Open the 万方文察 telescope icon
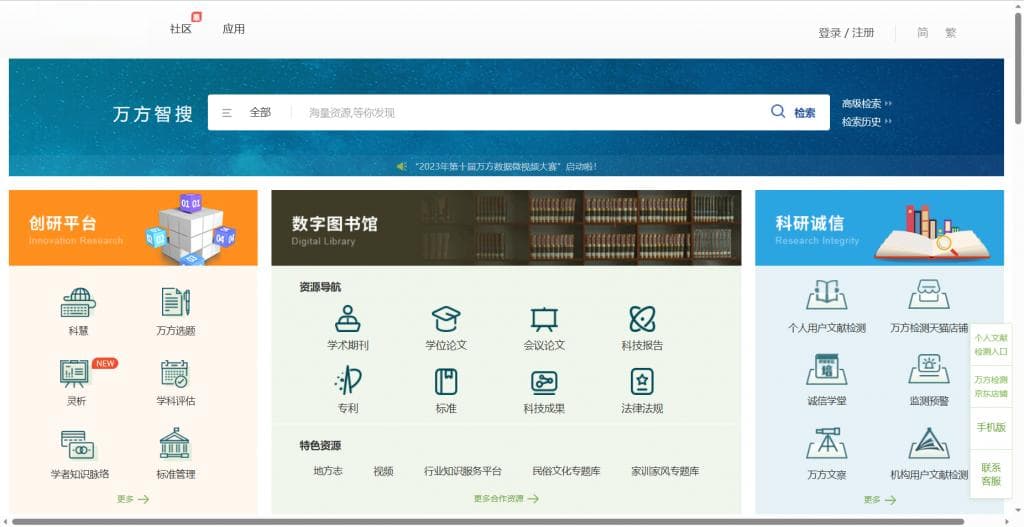The image size is (1024, 527). coord(827,443)
